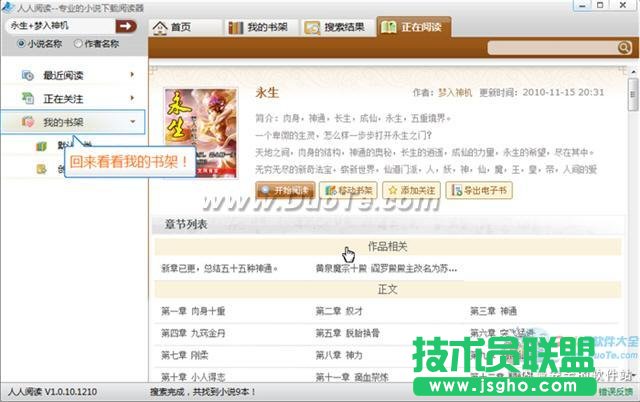Click the 我的书架 tab books icon

coord(236,27)
